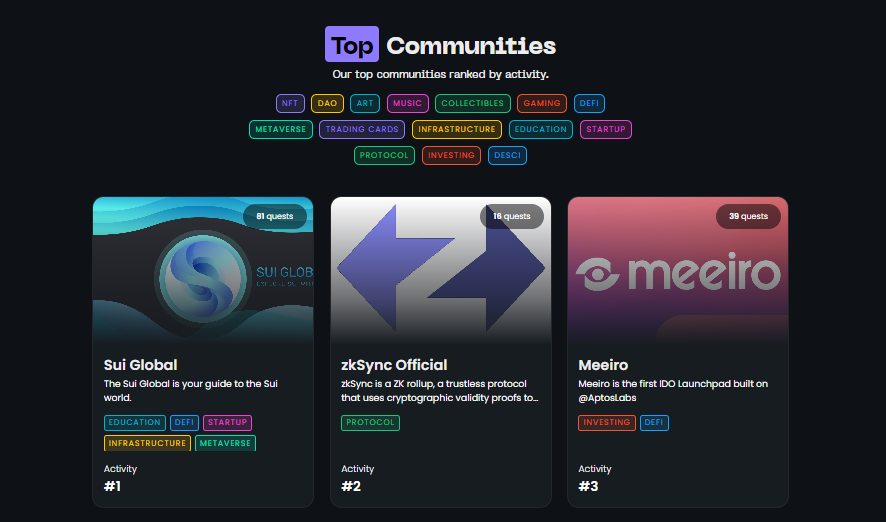The width and height of the screenshot is (886, 522).
Task: Click INFRASTRUCTURE tag on Sui Global card
Action: click(x=147, y=443)
